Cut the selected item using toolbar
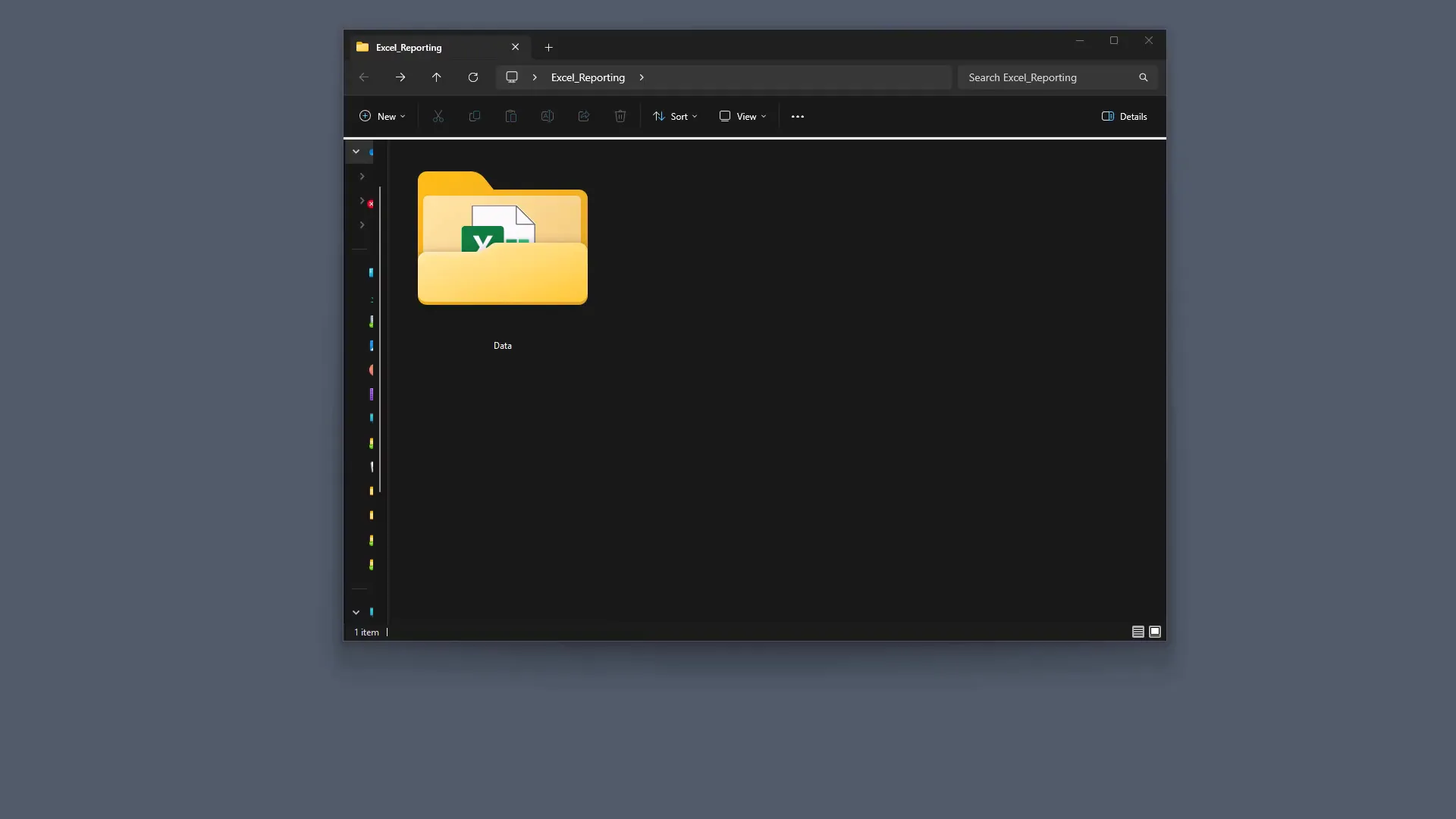Screen dimensions: 1456x819 tap(438, 116)
